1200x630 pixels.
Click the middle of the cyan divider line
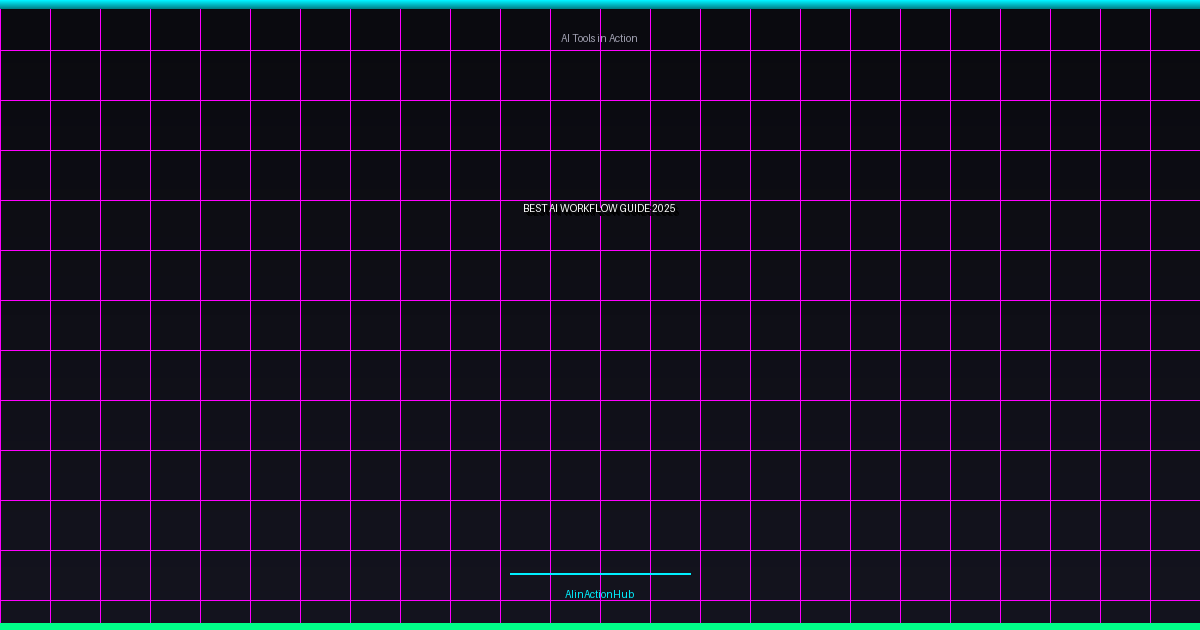[x=600, y=574]
